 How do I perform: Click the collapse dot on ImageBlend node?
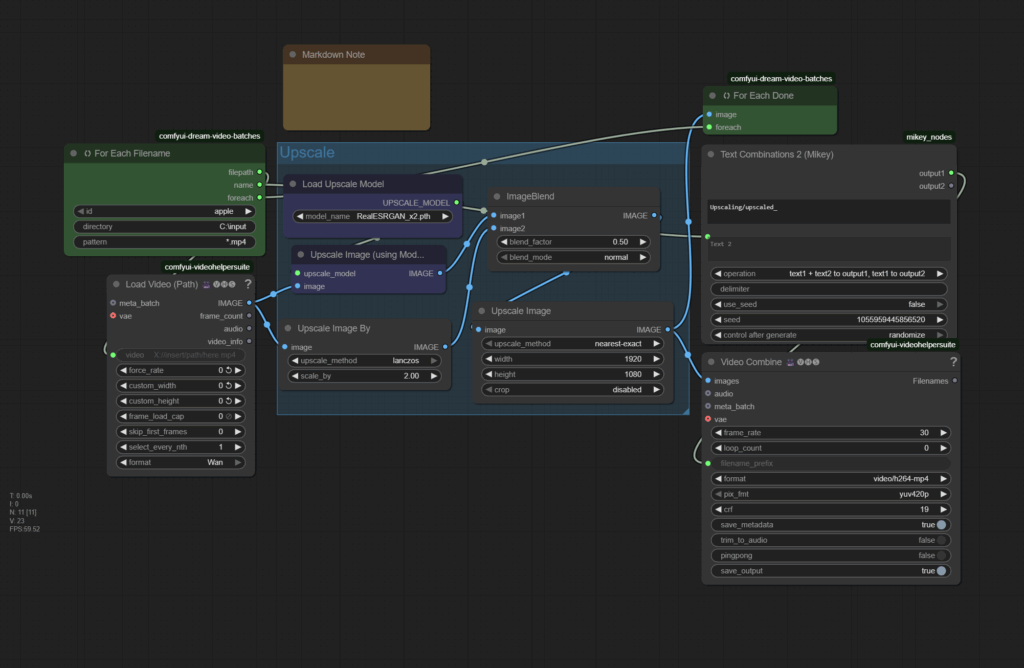pos(499,197)
